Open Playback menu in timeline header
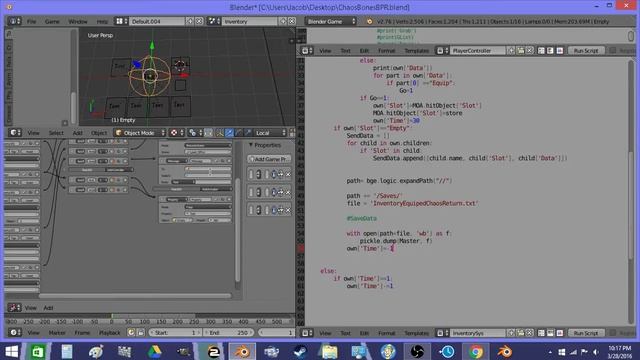The image size is (640, 360). tap(109, 333)
